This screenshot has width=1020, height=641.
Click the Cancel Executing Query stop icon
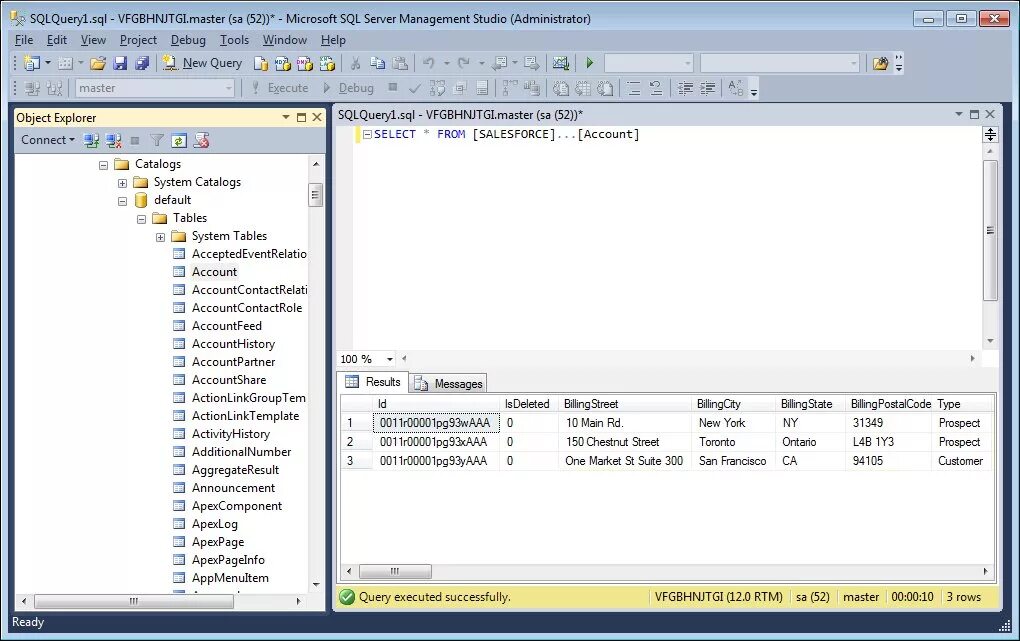pos(392,87)
